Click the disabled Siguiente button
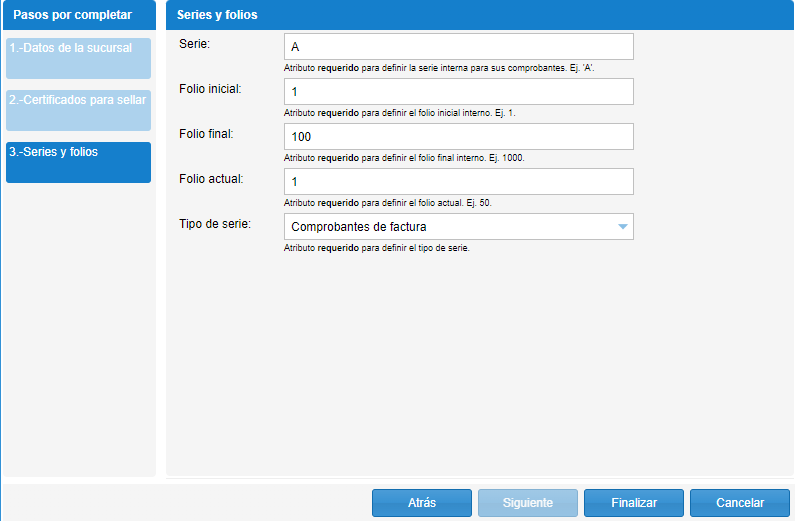The height and width of the screenshot is (521, 797). click(x=528, y=503)
